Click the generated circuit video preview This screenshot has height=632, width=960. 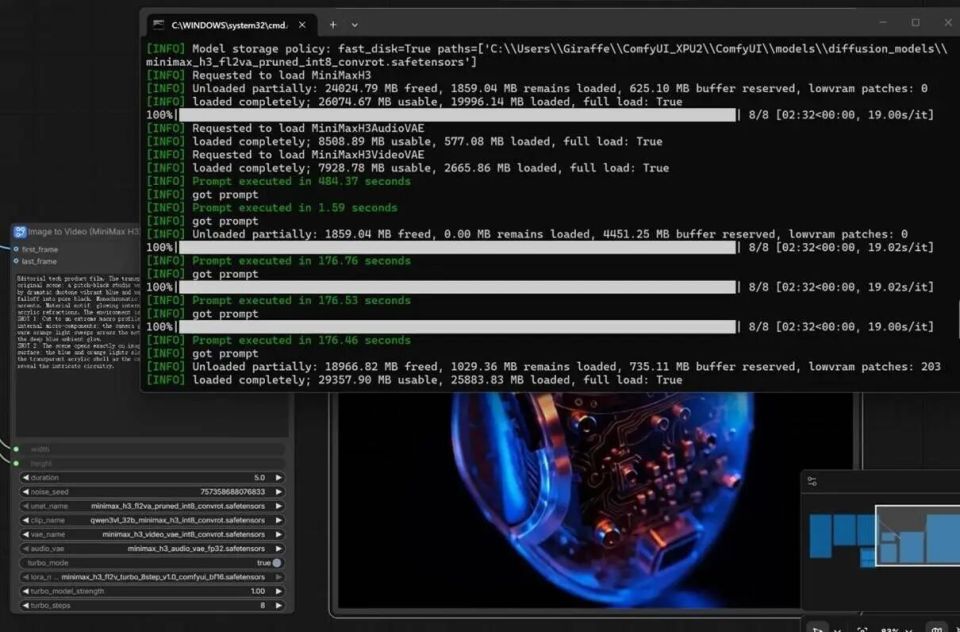tap(595, 500)
